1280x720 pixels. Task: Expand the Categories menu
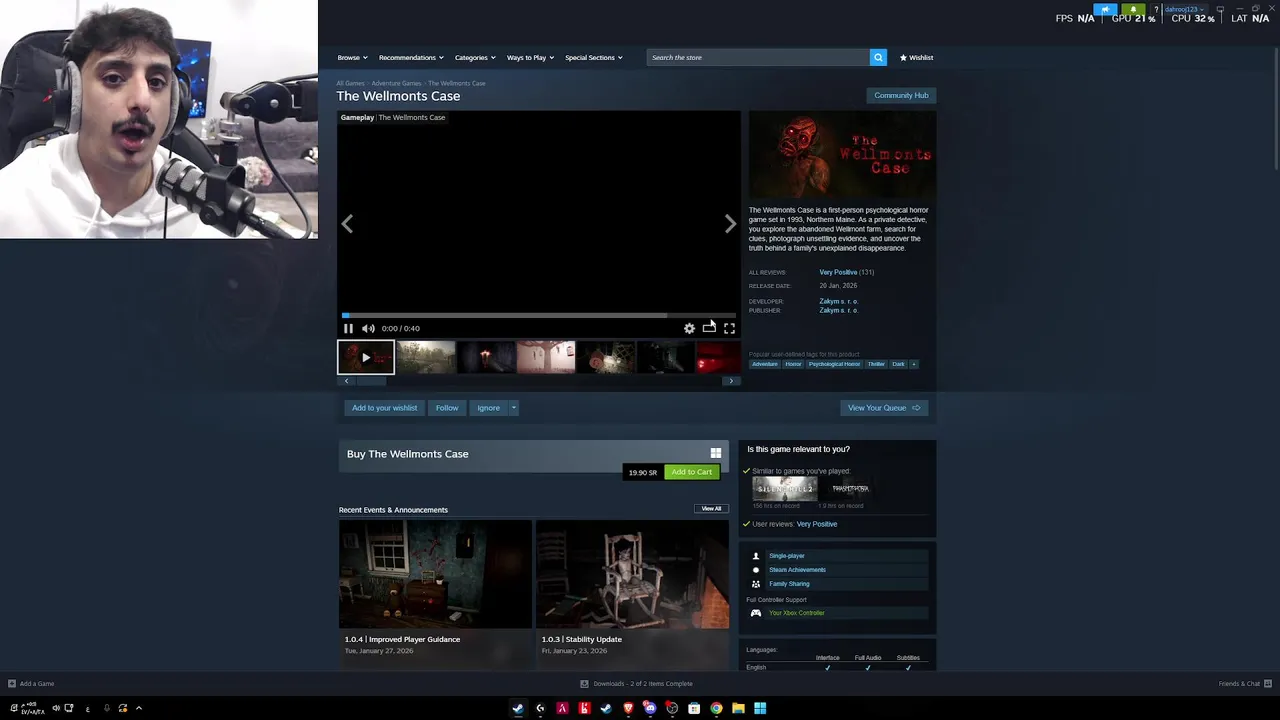click(x=474, y=57)
